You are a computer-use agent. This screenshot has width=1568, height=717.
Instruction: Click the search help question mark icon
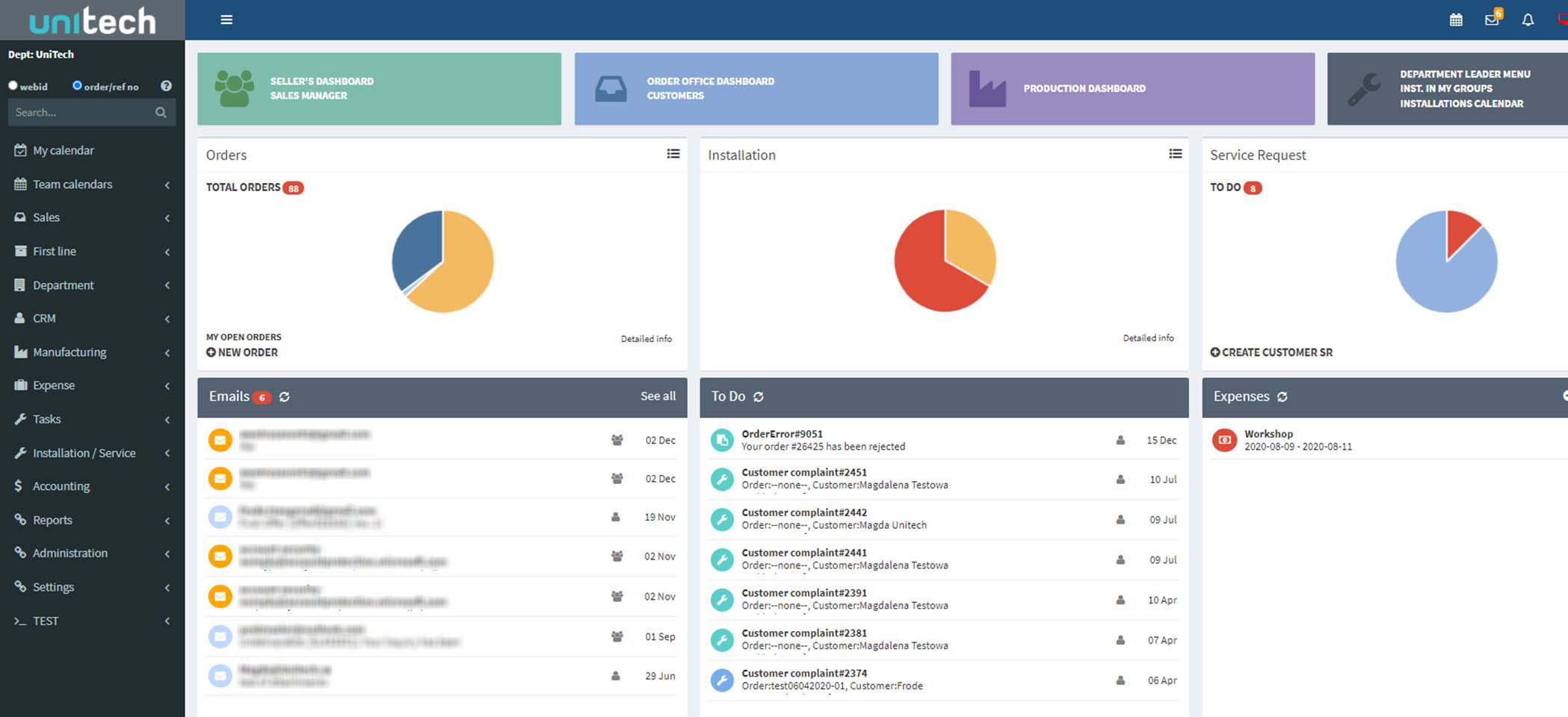point(166,86)
